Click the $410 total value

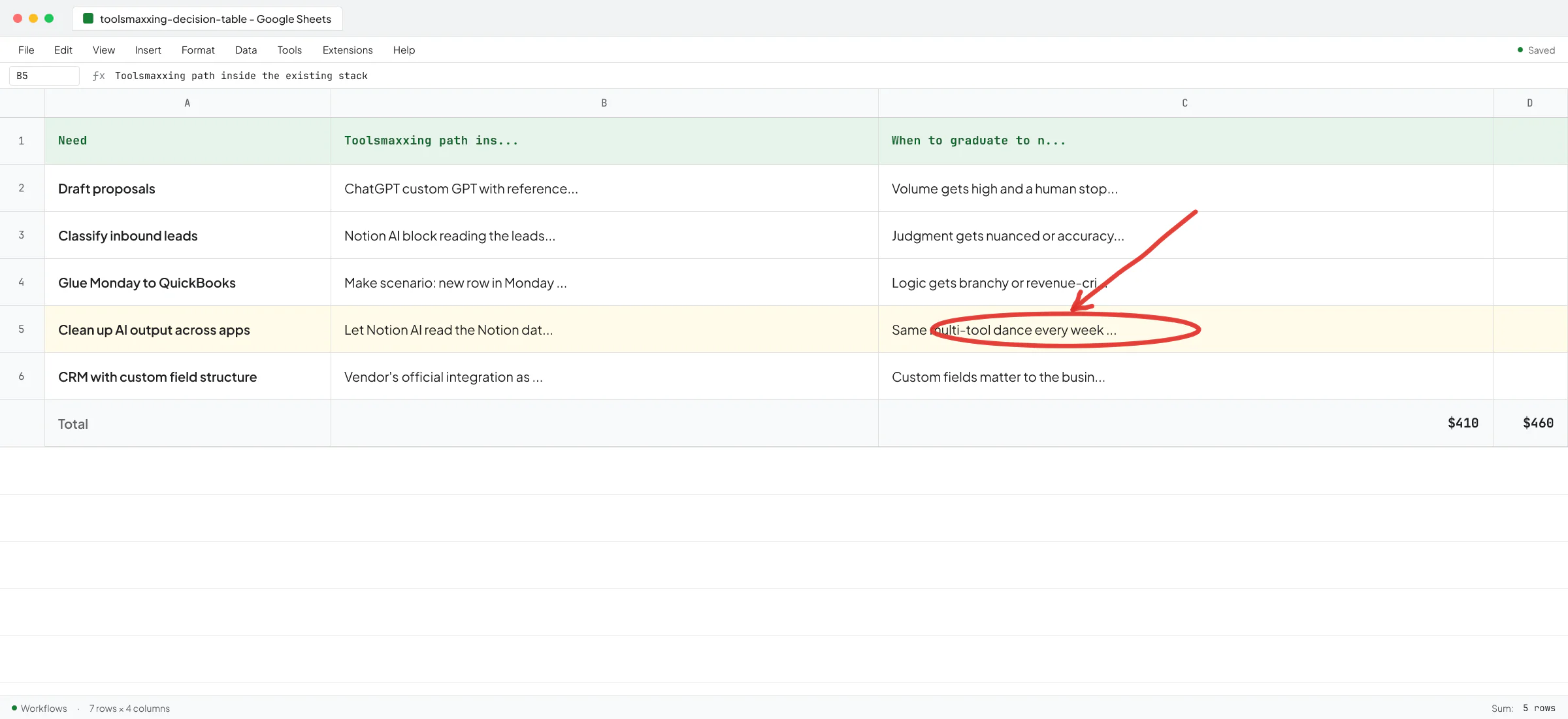[1463, 423]
